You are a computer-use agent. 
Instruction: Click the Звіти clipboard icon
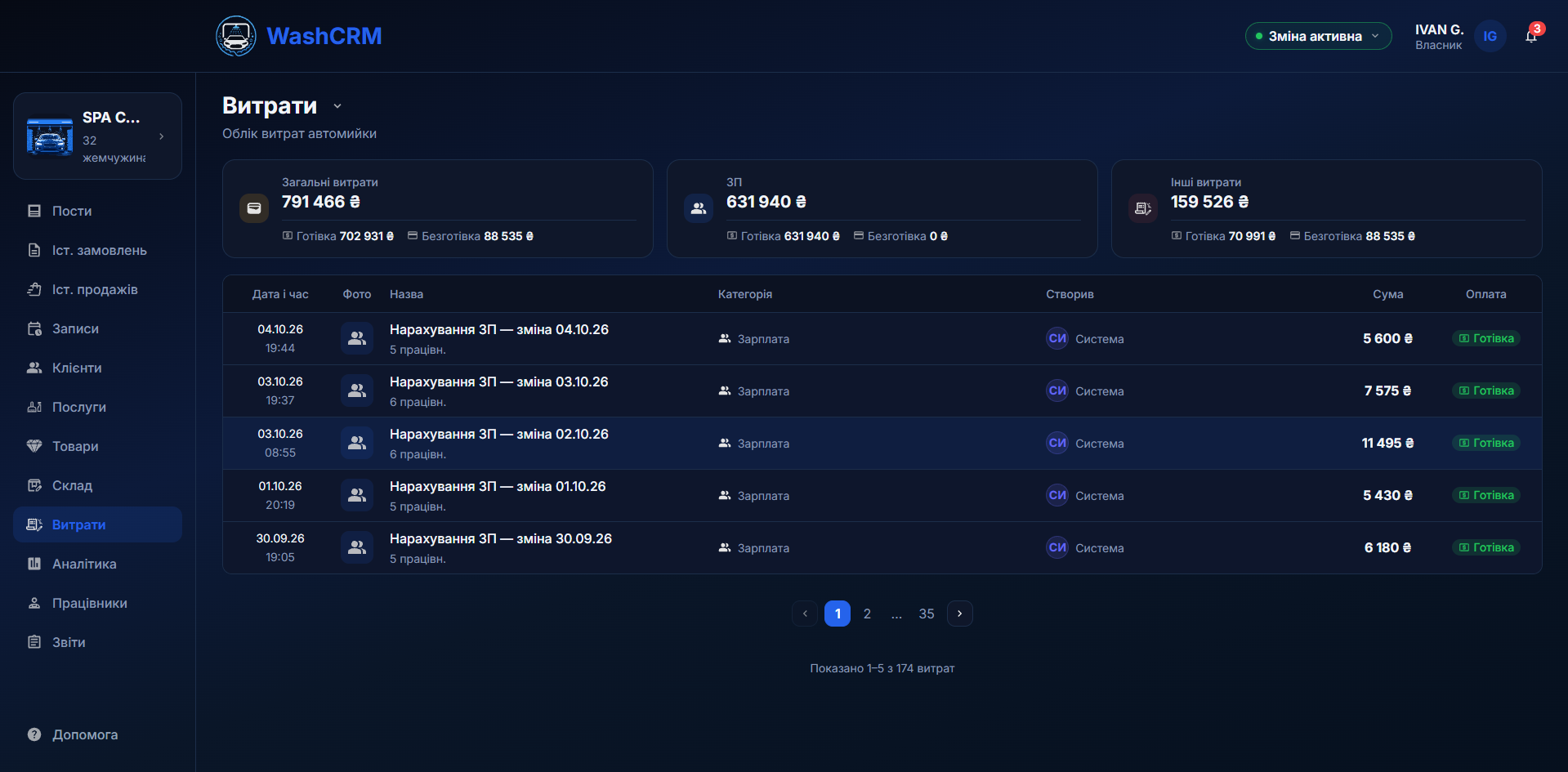(x=34, y=642)
